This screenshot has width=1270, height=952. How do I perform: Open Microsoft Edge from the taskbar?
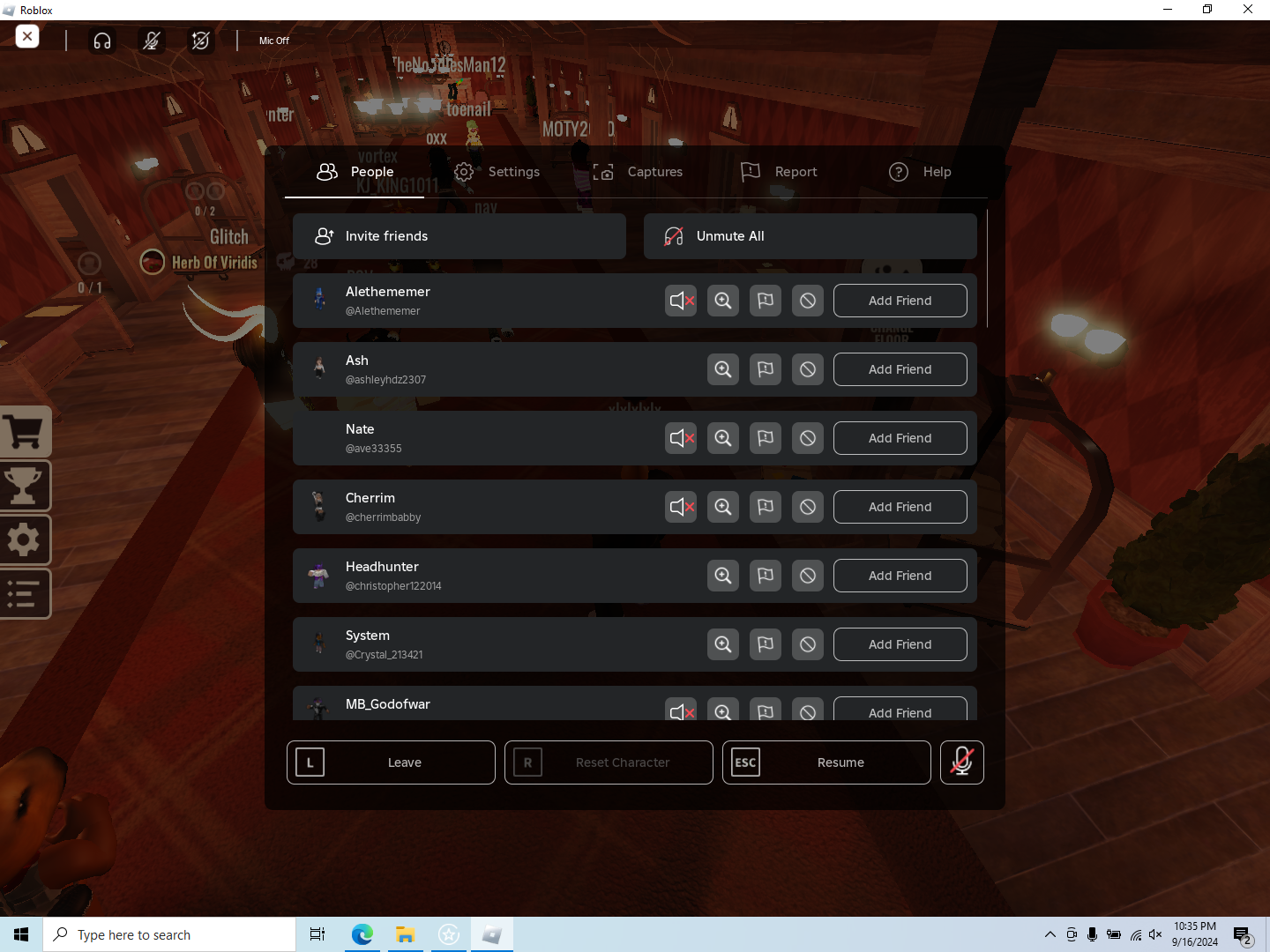(362, 934)
